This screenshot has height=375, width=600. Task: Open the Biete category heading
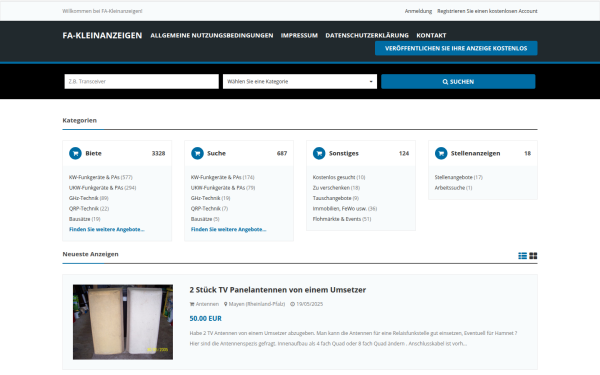tap(93, 153)
